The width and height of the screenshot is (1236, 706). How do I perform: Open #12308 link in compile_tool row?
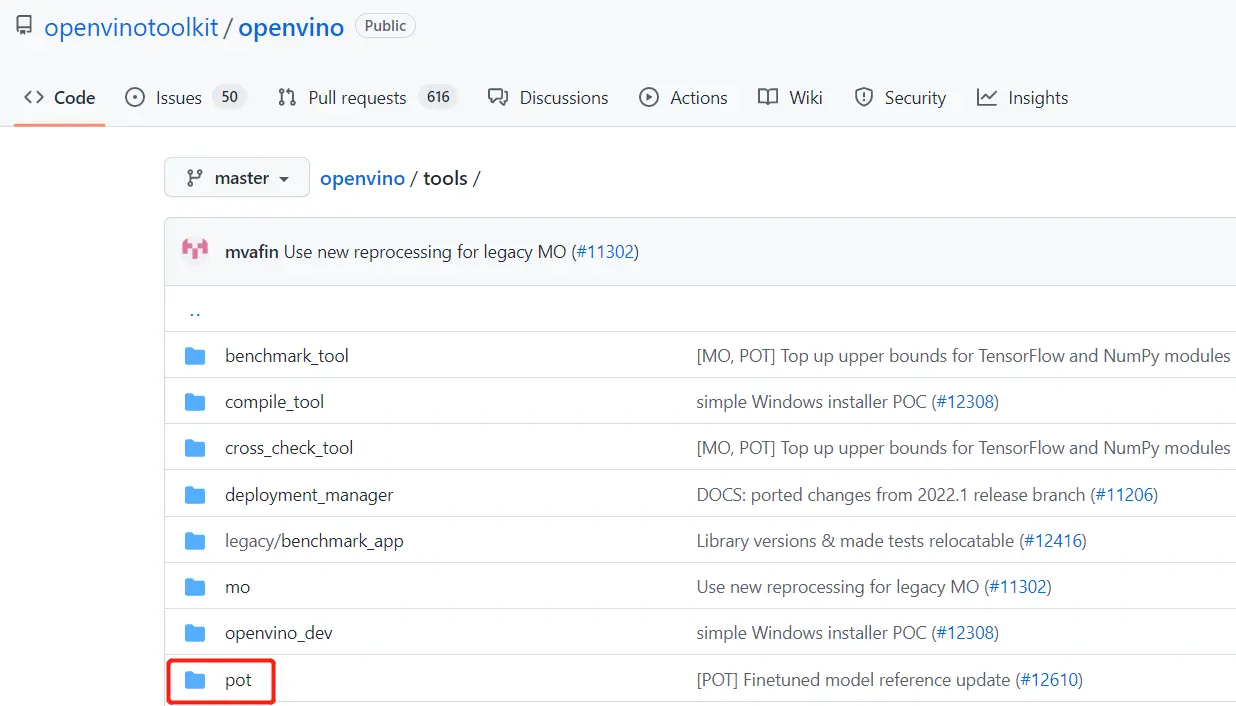tap(965, 402)
